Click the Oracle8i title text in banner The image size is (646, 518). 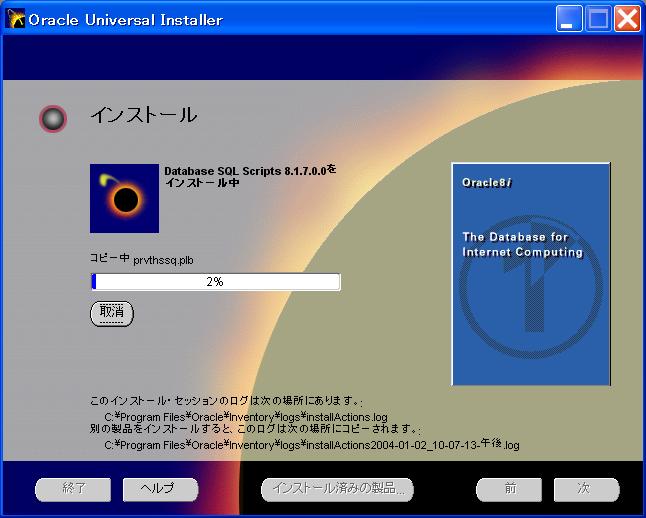pyautogui.click(x=487, y=183)
